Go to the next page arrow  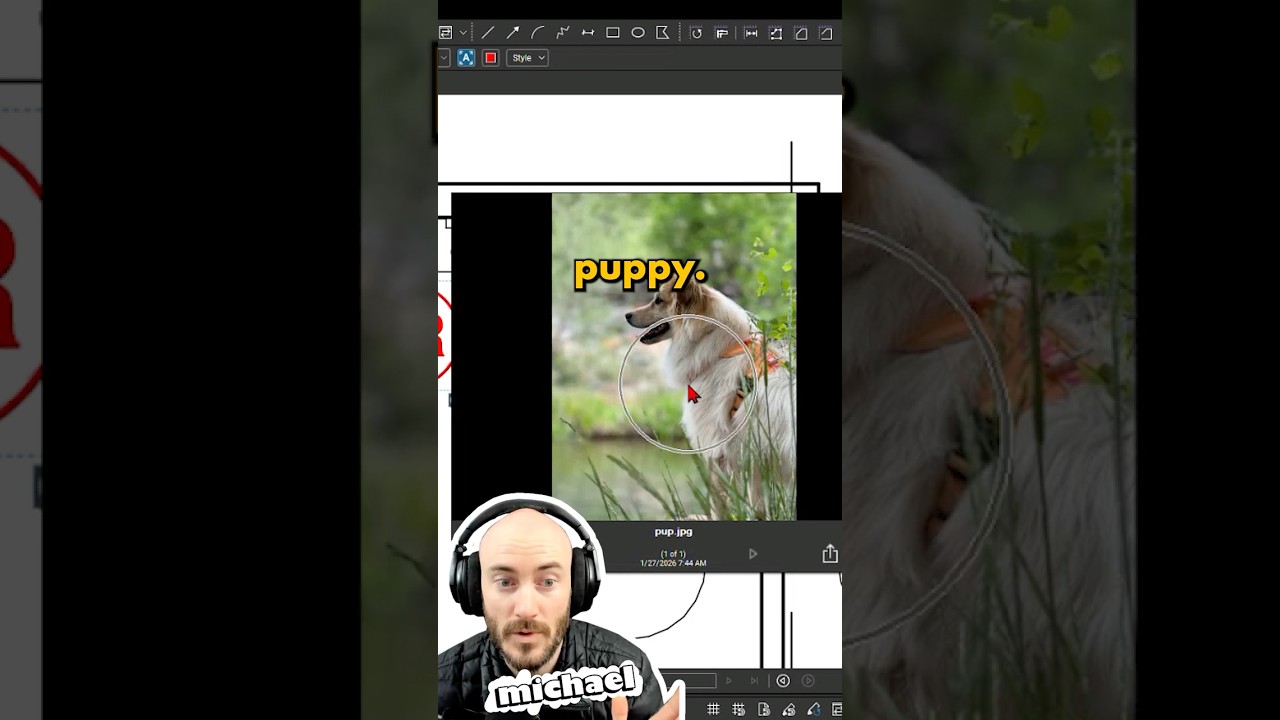click(x=728, y=681)
